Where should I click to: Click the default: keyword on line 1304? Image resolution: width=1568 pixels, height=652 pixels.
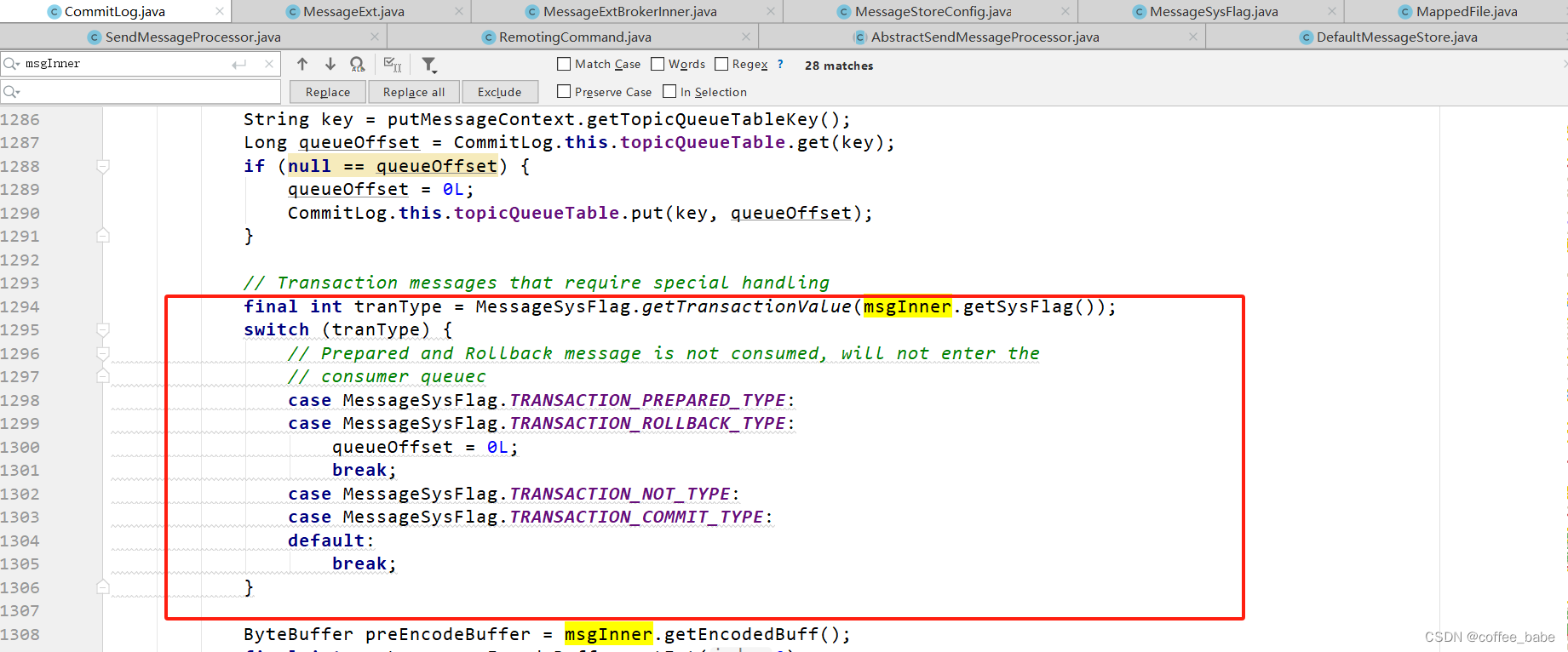(x=330, y=540)
